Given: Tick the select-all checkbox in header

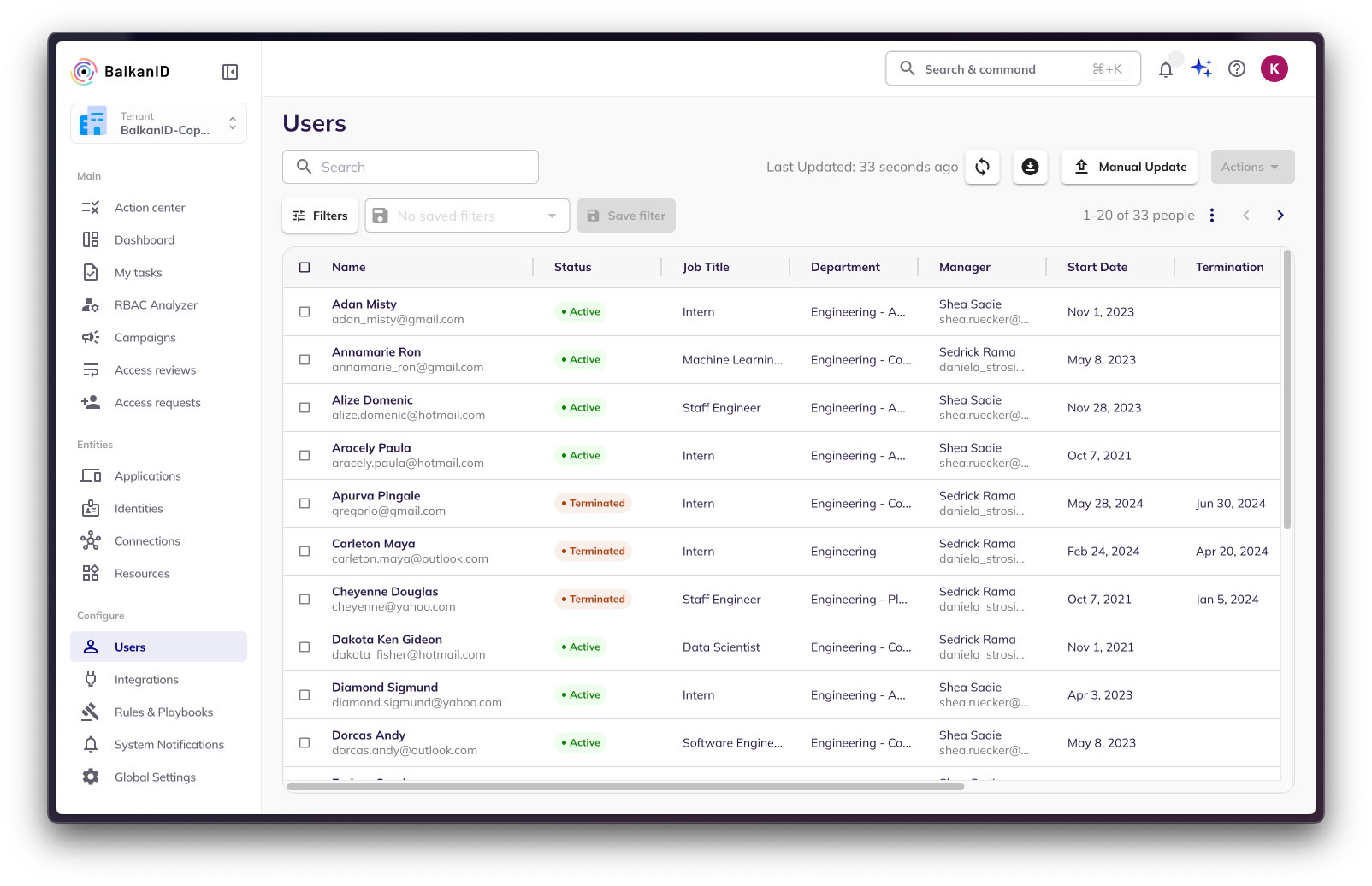Looking at the screenshot, I should [305, 267].
